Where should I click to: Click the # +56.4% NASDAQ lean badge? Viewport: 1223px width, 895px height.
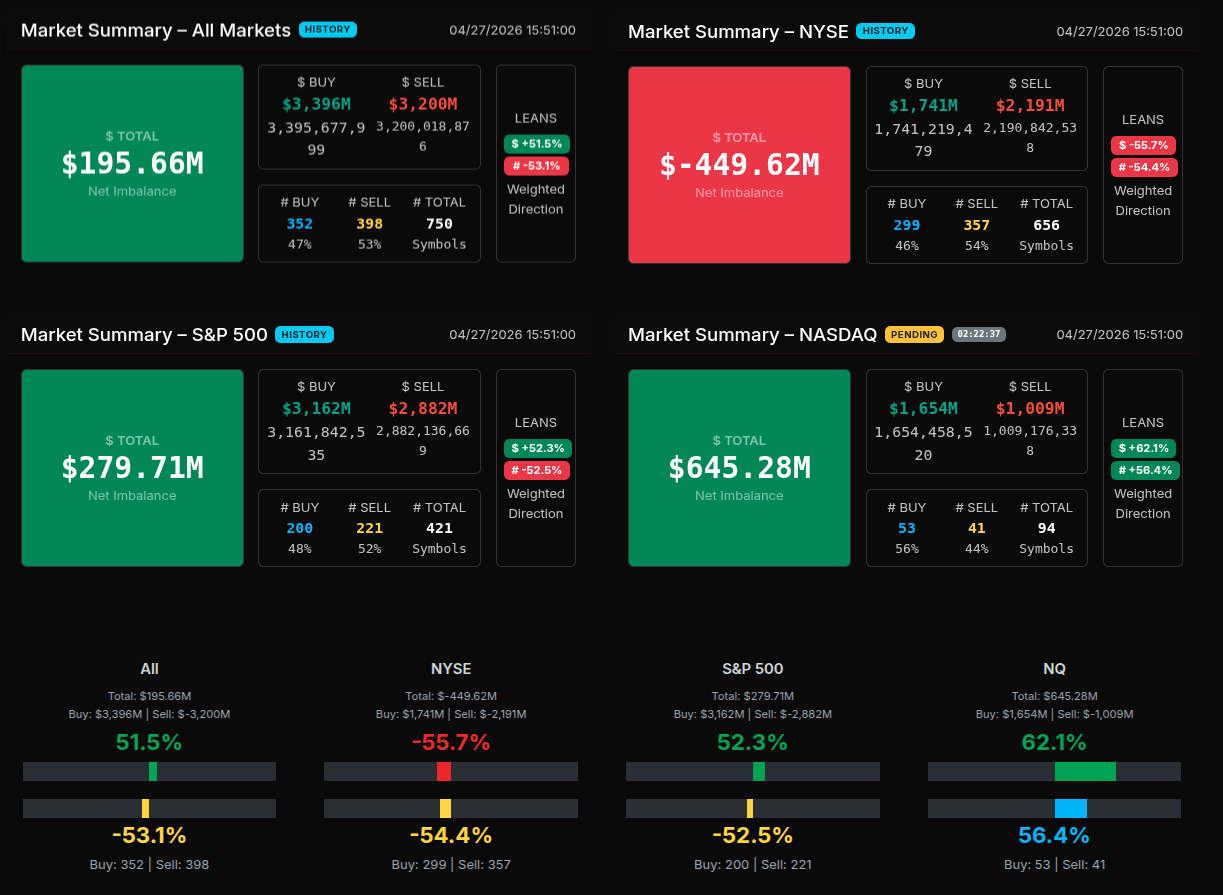tap(1143, 470)
